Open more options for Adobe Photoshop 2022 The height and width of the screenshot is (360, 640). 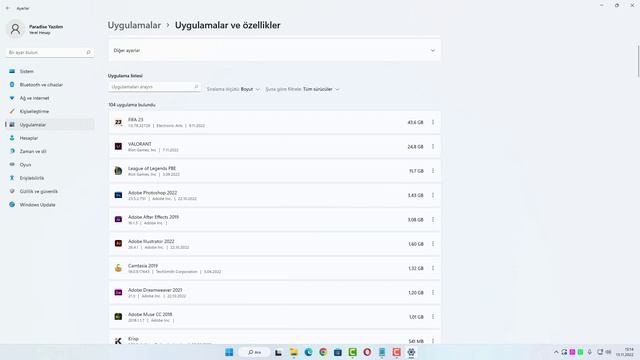coord(433,195)
